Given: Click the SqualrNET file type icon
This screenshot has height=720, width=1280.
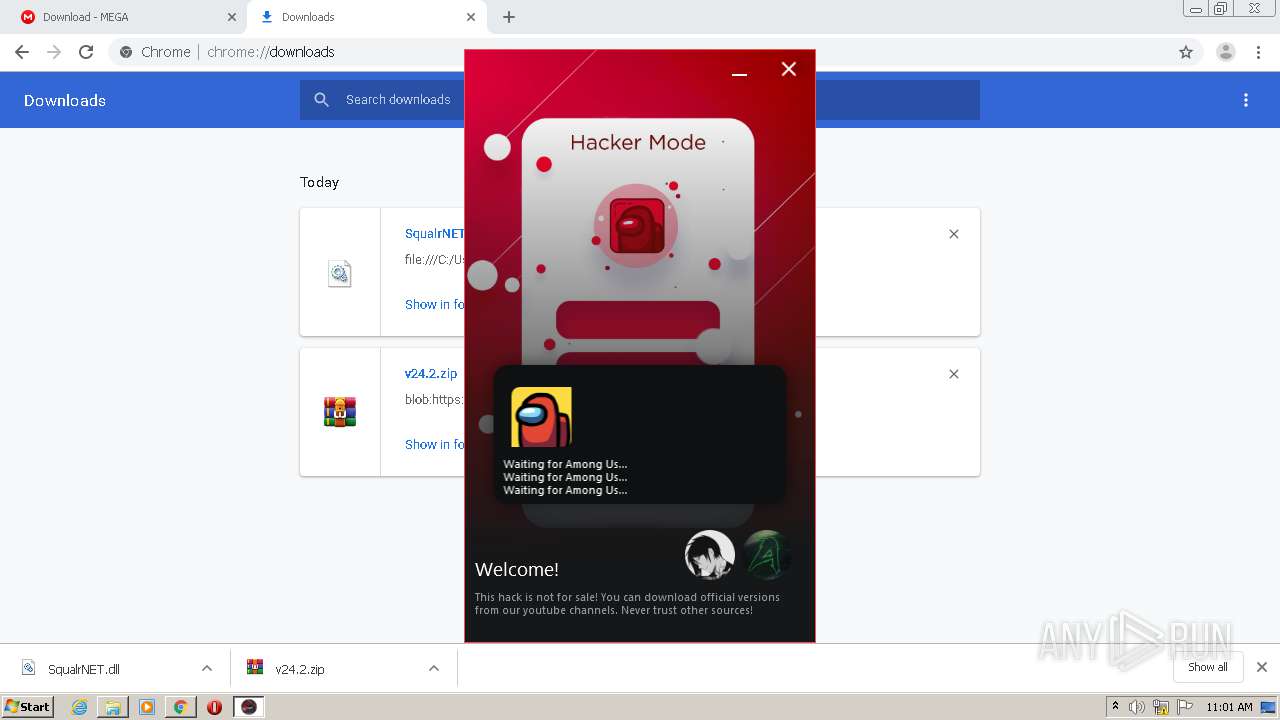Looking at the screenshot, I should pyautogui.click(x=340, y=273).
